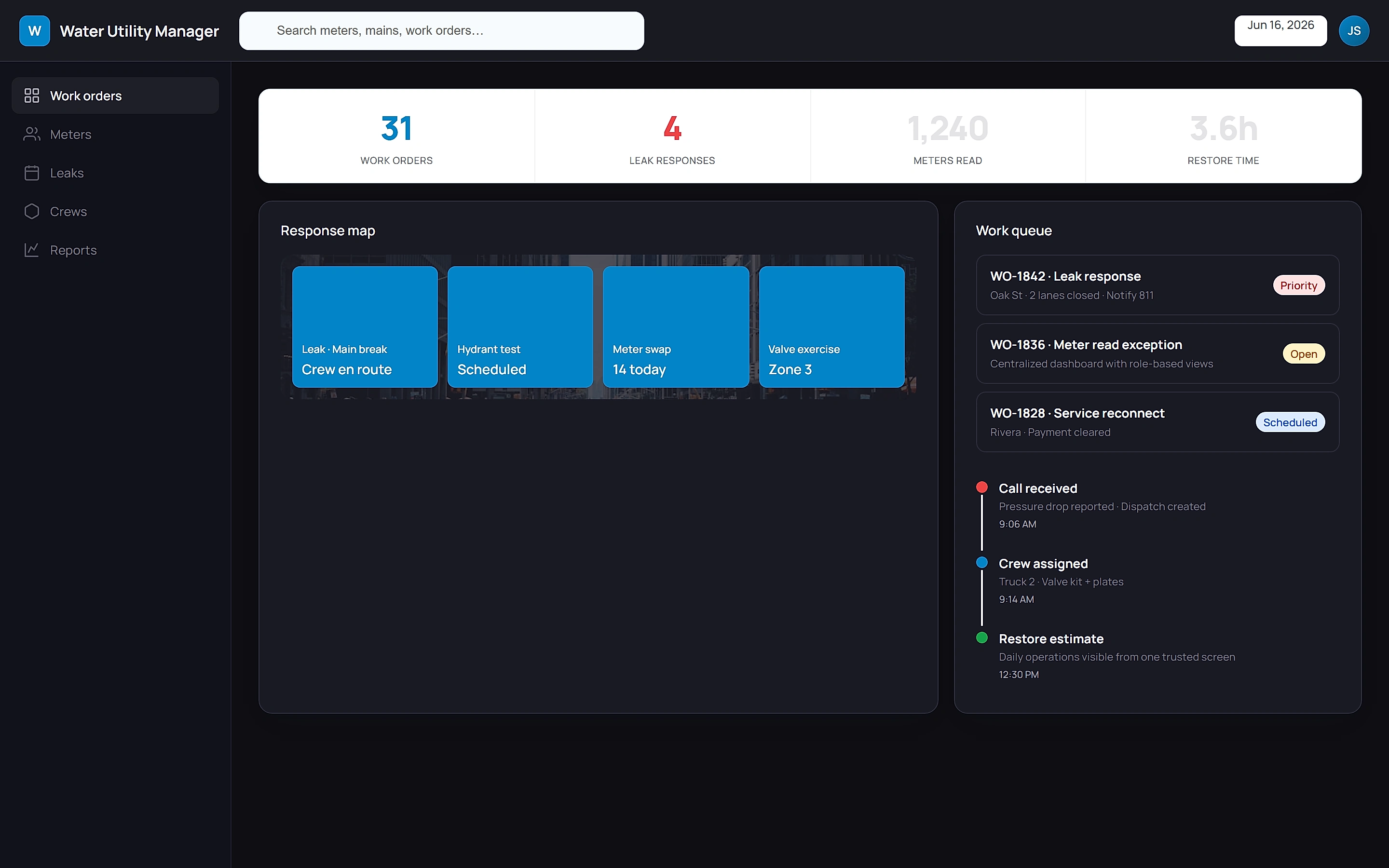
Task: Click the Restore estimate event title
Action: 1051,638
